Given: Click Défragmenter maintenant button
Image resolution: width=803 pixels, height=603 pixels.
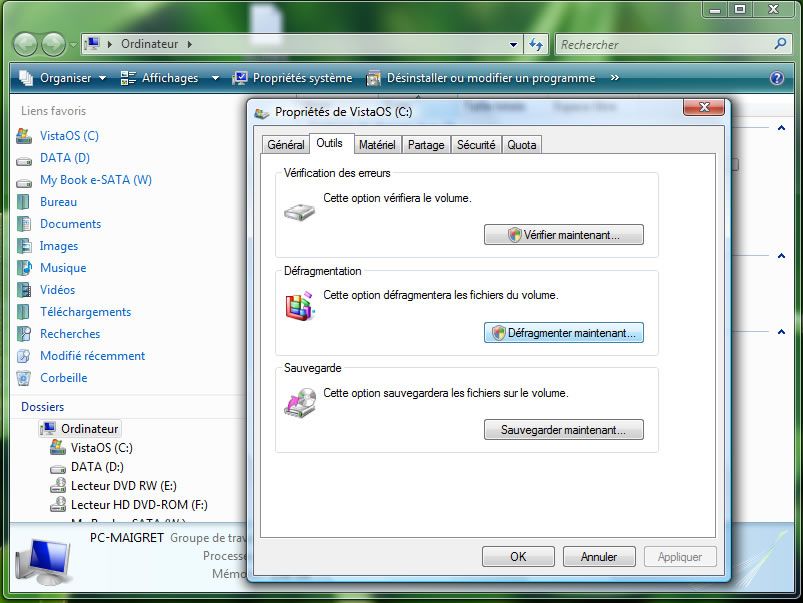Looking at the screenshot, I should coord(564,332).
